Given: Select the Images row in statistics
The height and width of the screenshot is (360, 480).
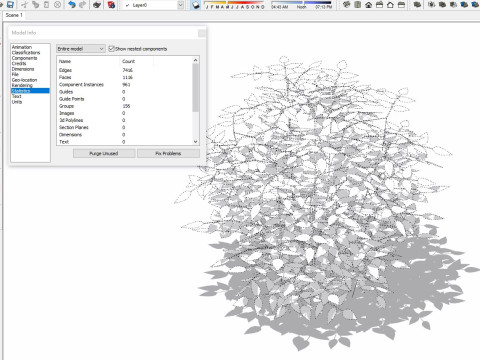Looking at the screenshot, I should pos(125,113).
